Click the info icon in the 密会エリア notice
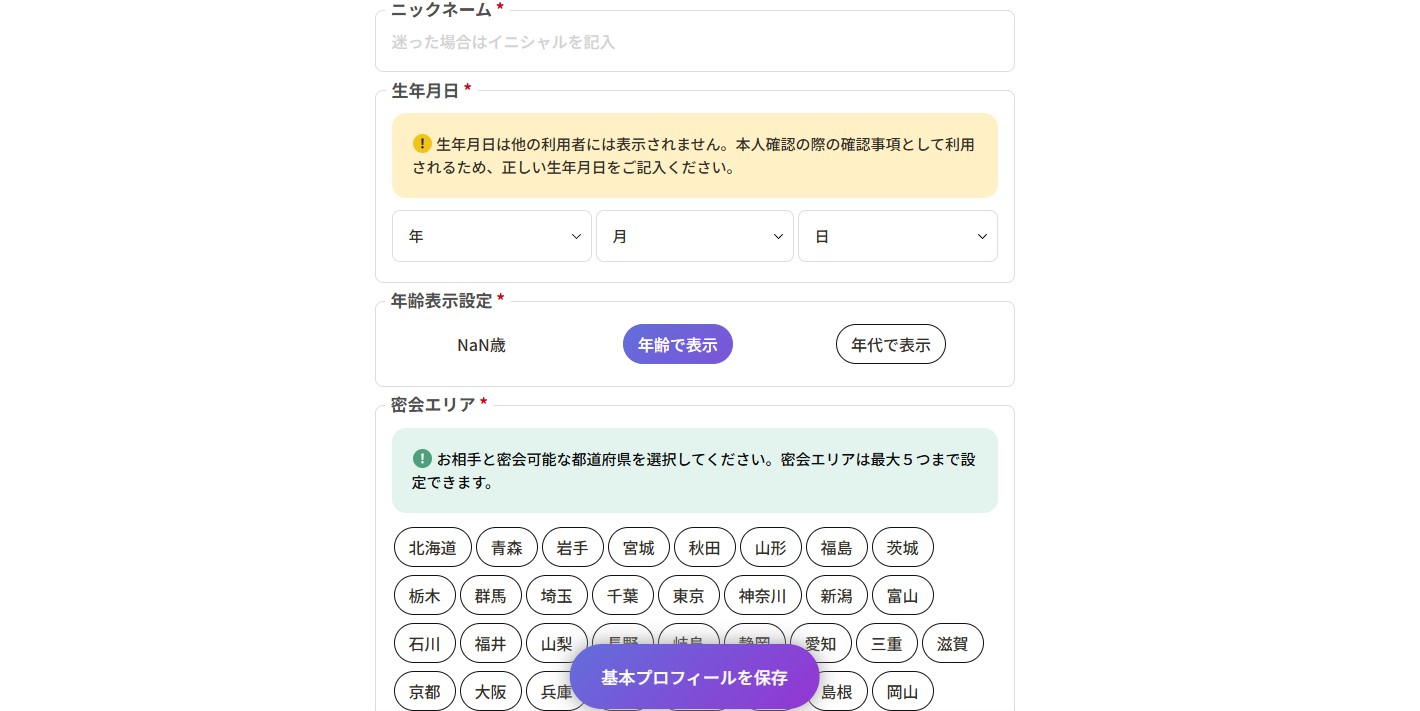Viewport: 1420px width, 711px height. [x=422, y=458]
